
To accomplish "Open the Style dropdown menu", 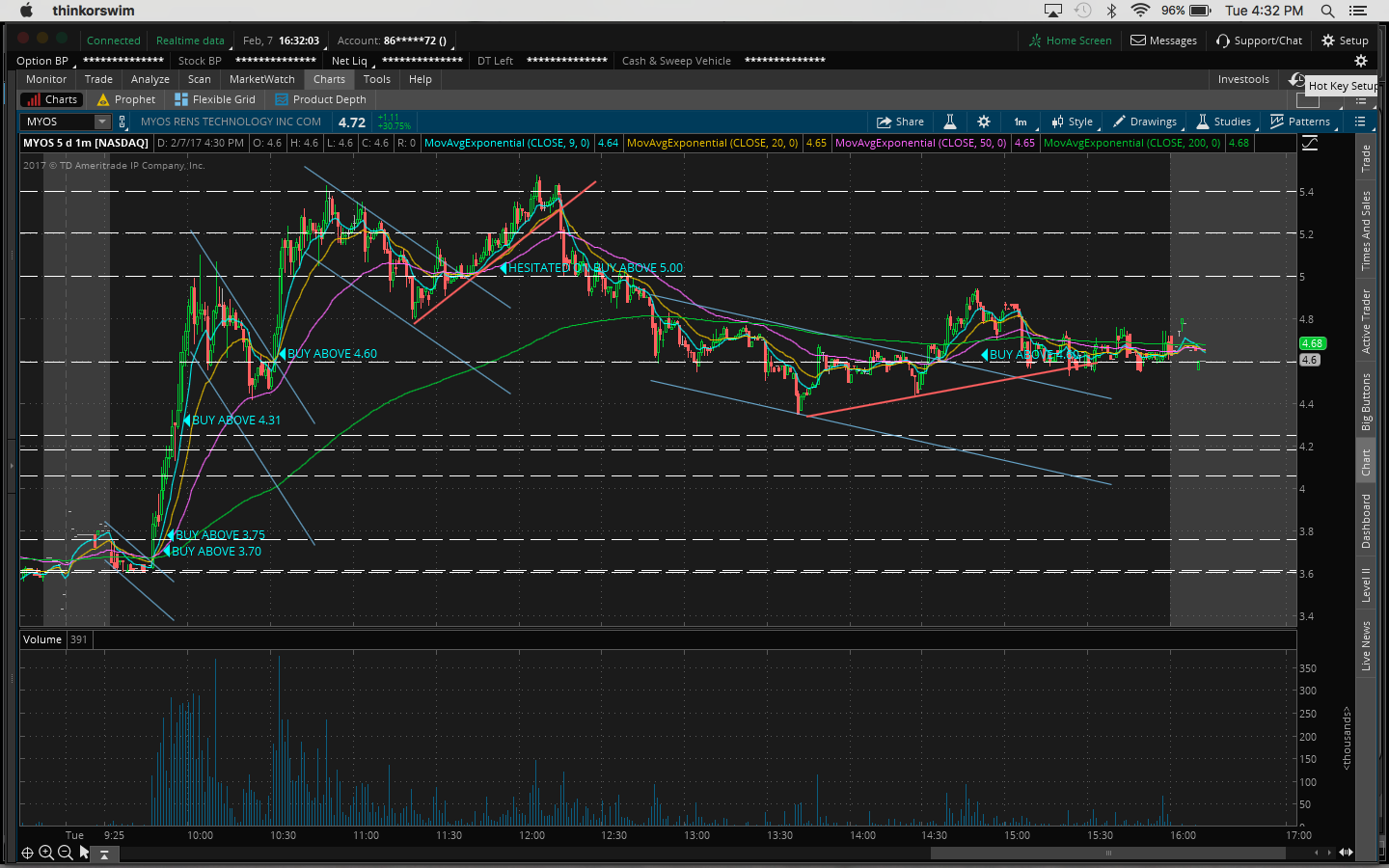I will coord(1073,122).
